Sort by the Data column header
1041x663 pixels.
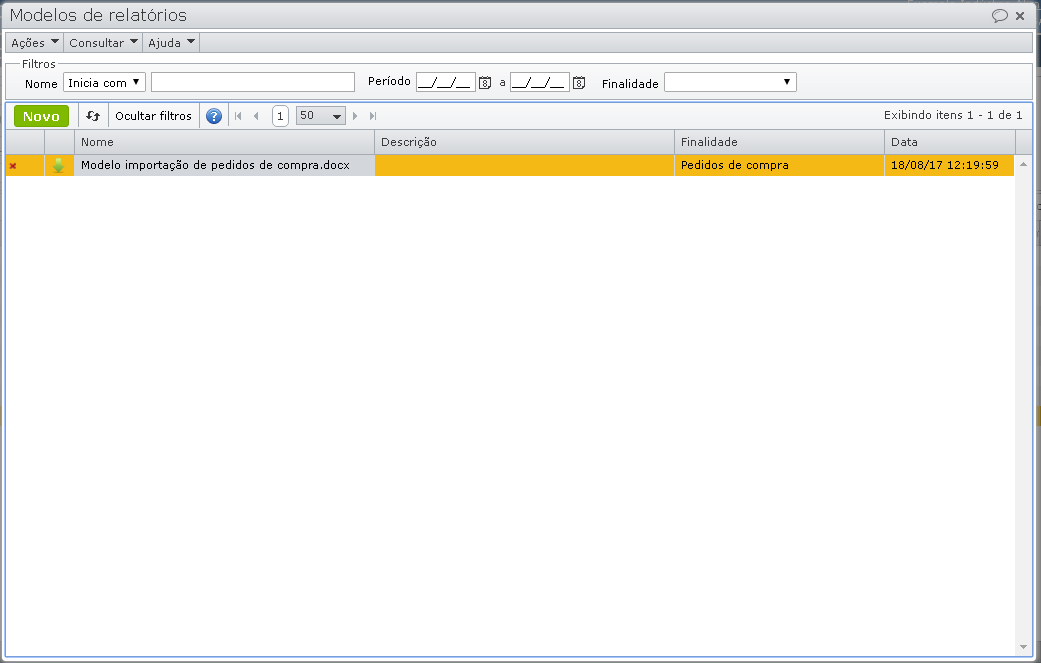(x=950, y=142)
